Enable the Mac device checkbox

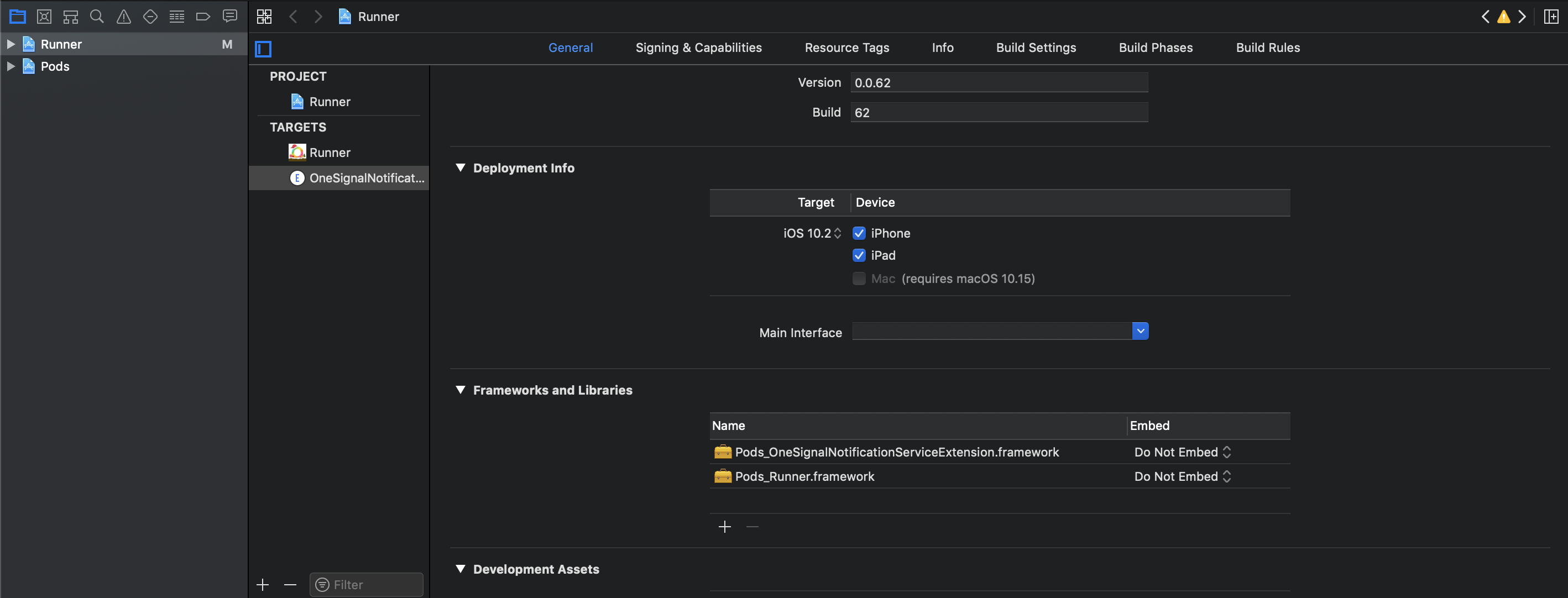[860, 279]
